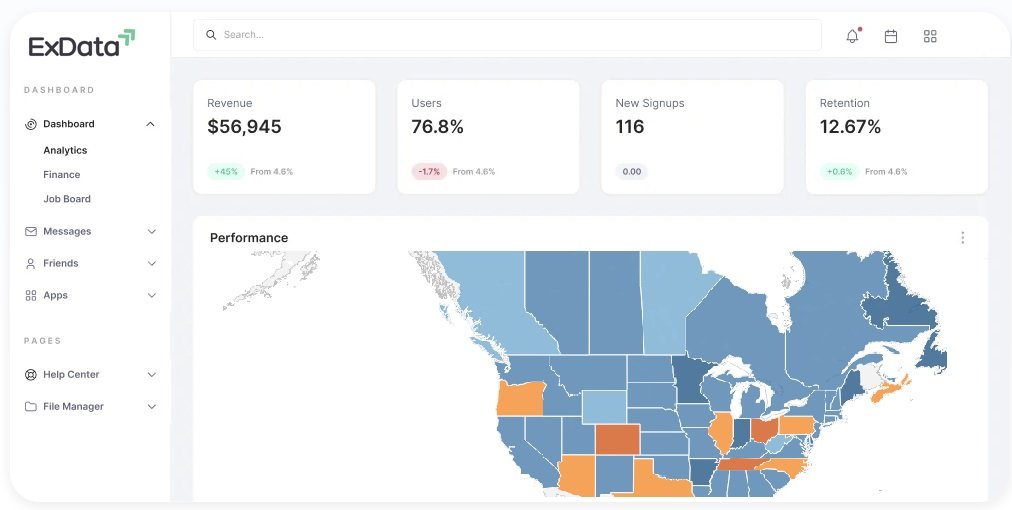The height and width of the screenshot is (510, 1012).
Task: Click the Messages envelope icon
Action: click(x=31, y=231)
